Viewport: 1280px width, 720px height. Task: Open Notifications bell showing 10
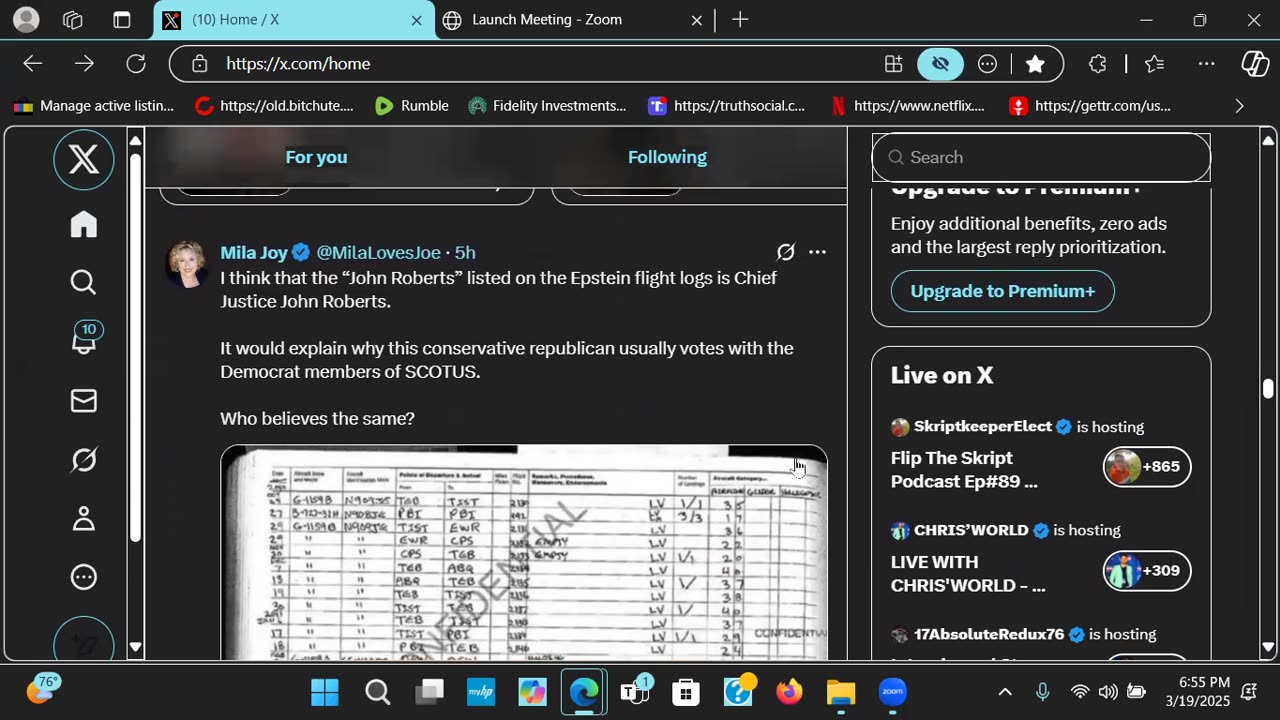85,339
